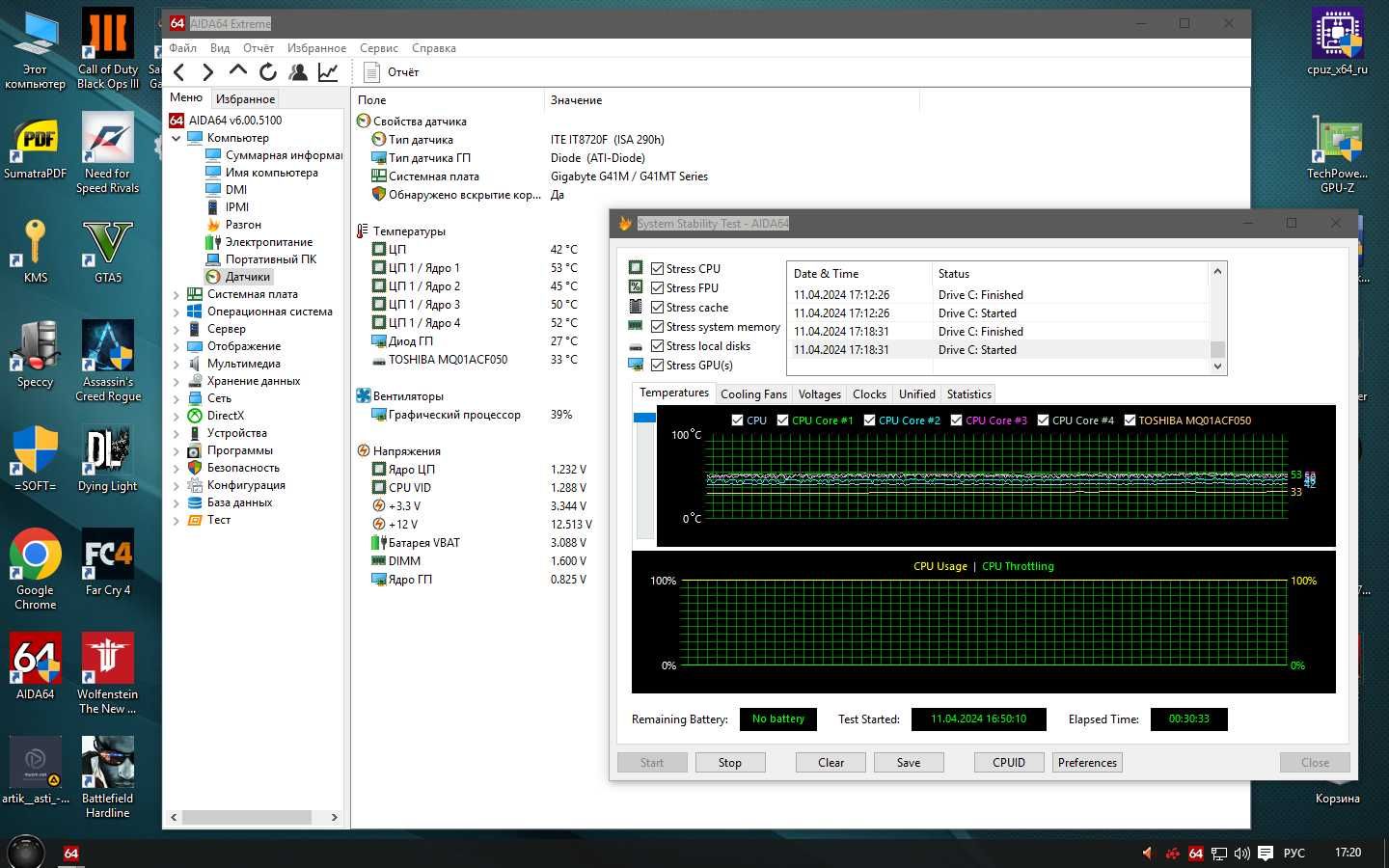Uncheck the Stress local disks checkbox
The width and height of the screenshot is (1389, 868).
pyautogui.click(x=657, y=346)
